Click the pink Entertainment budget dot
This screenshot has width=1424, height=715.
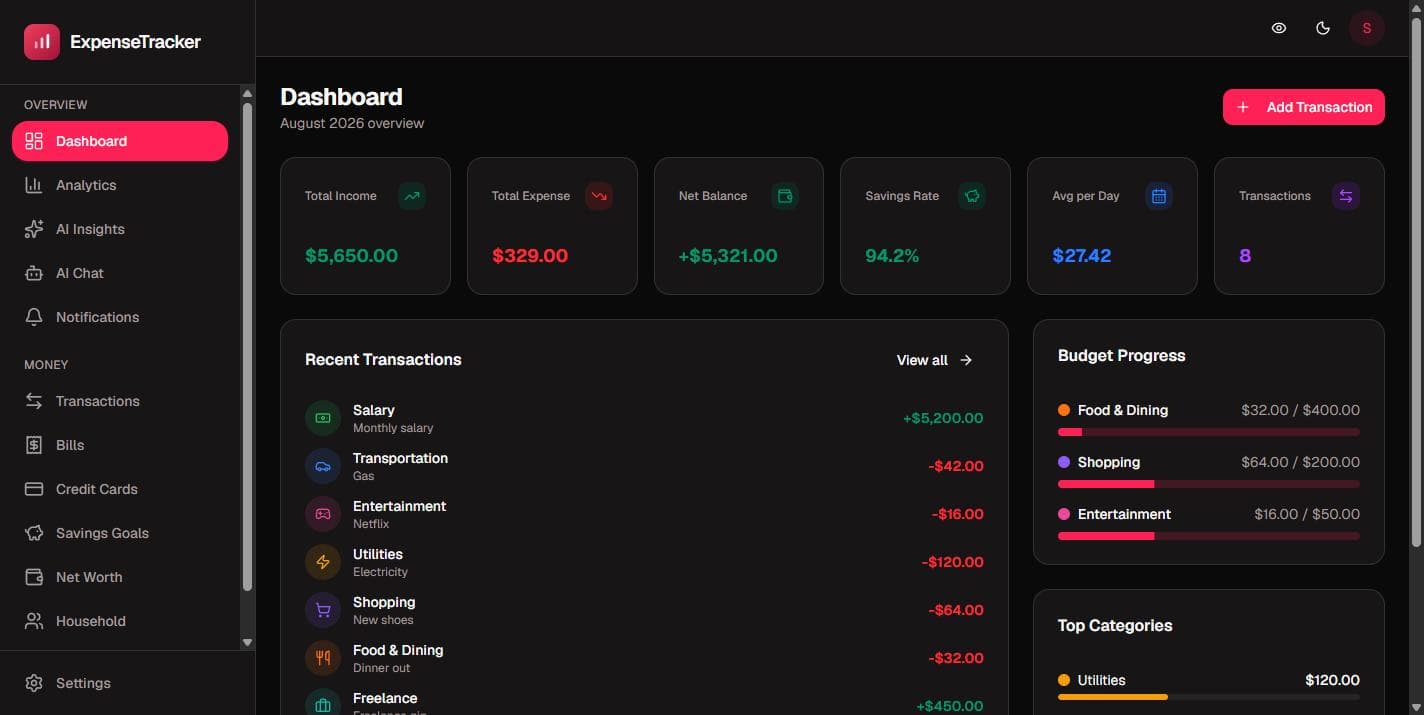[1064, 514]
